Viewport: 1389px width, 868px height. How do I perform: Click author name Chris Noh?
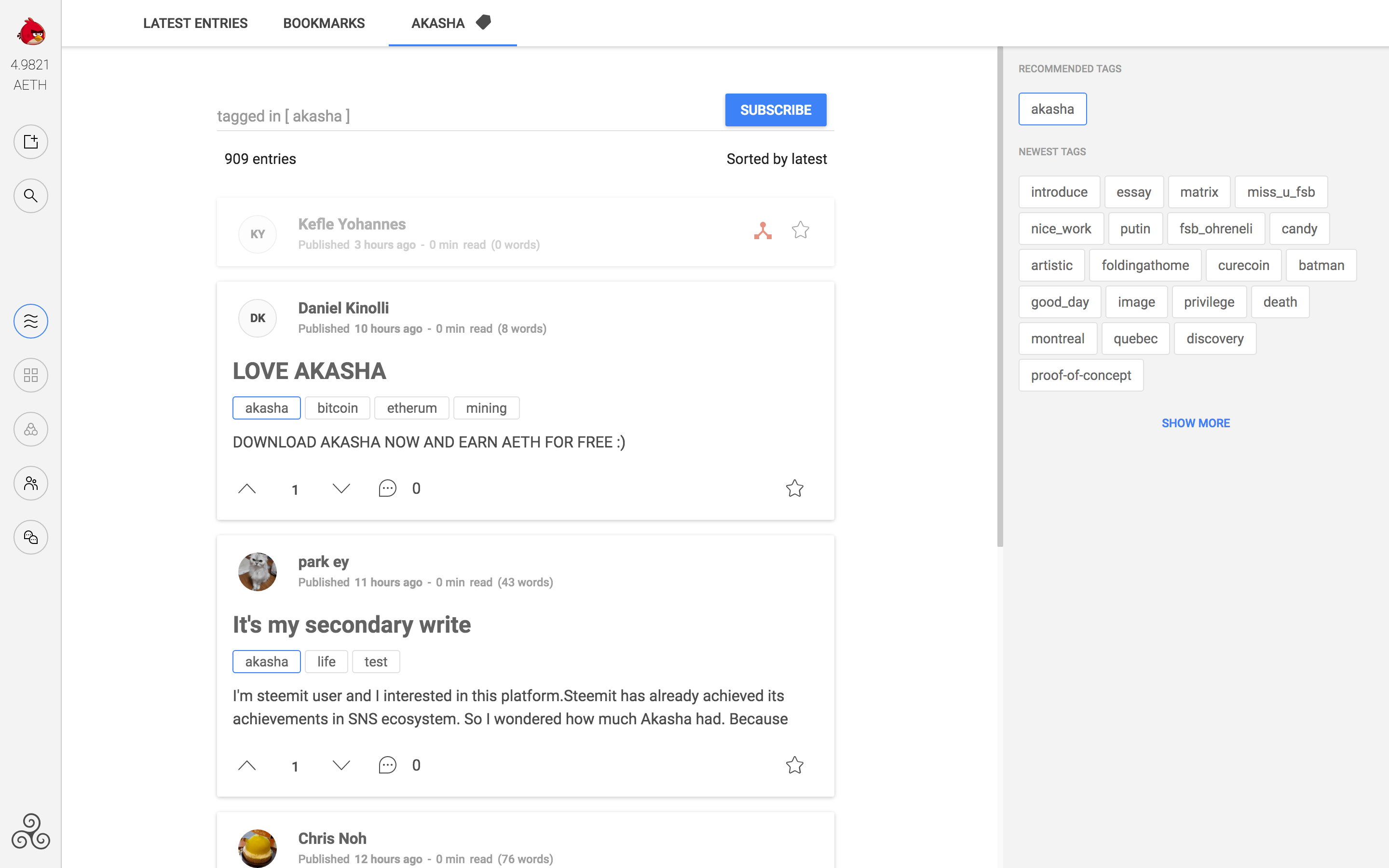[x=332, y=839]
